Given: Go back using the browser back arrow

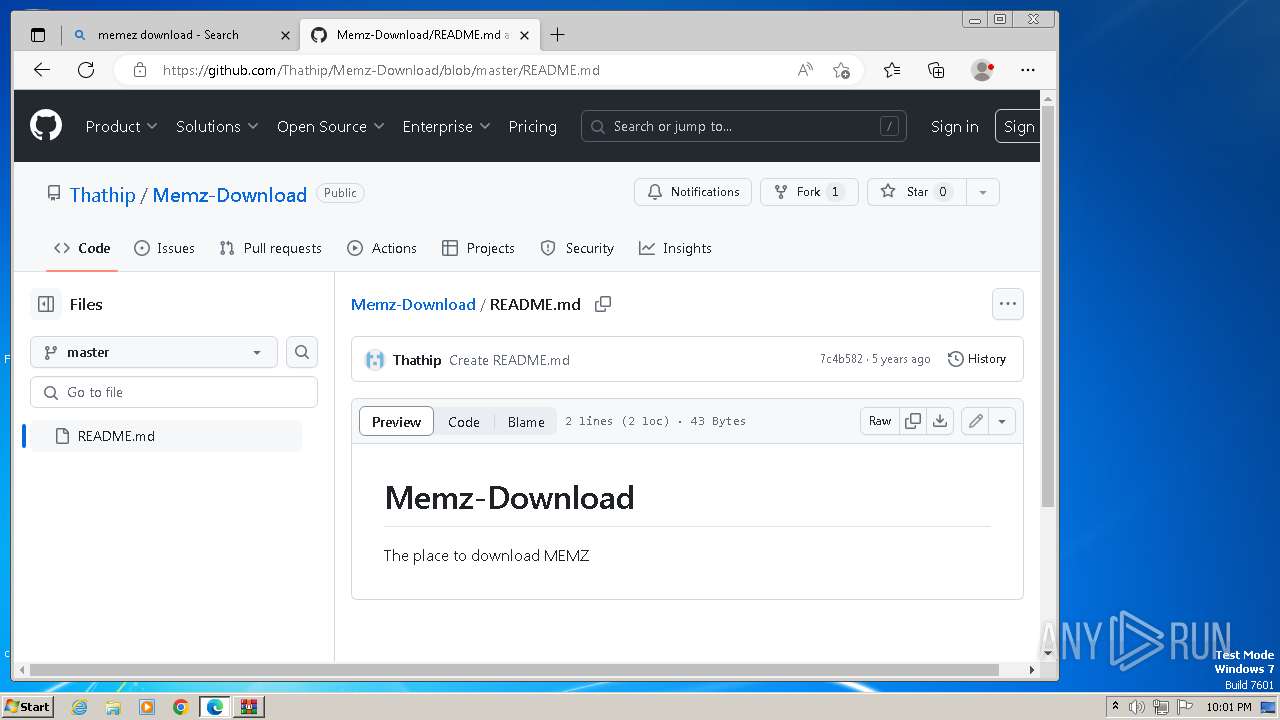Looking at the screenshot, I should point(42,70).
